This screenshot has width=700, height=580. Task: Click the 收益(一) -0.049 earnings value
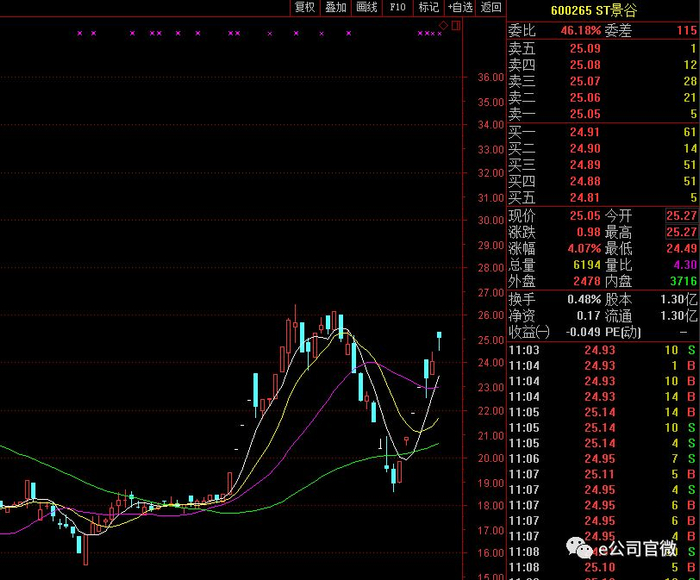(583, 332)
